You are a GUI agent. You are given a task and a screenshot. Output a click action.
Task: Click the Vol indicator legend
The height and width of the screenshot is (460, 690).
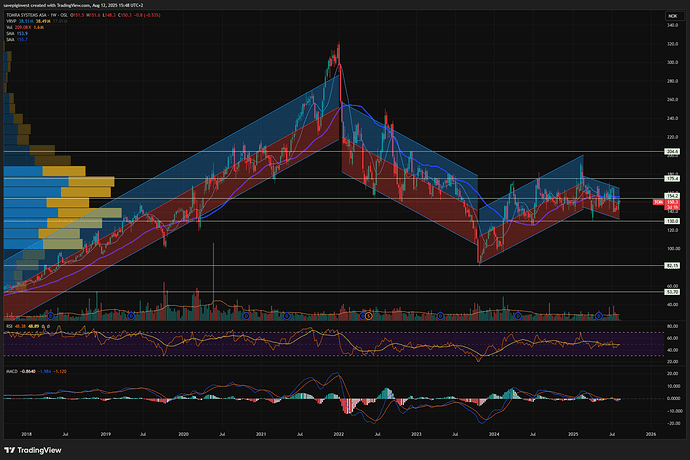pos(10,29)
